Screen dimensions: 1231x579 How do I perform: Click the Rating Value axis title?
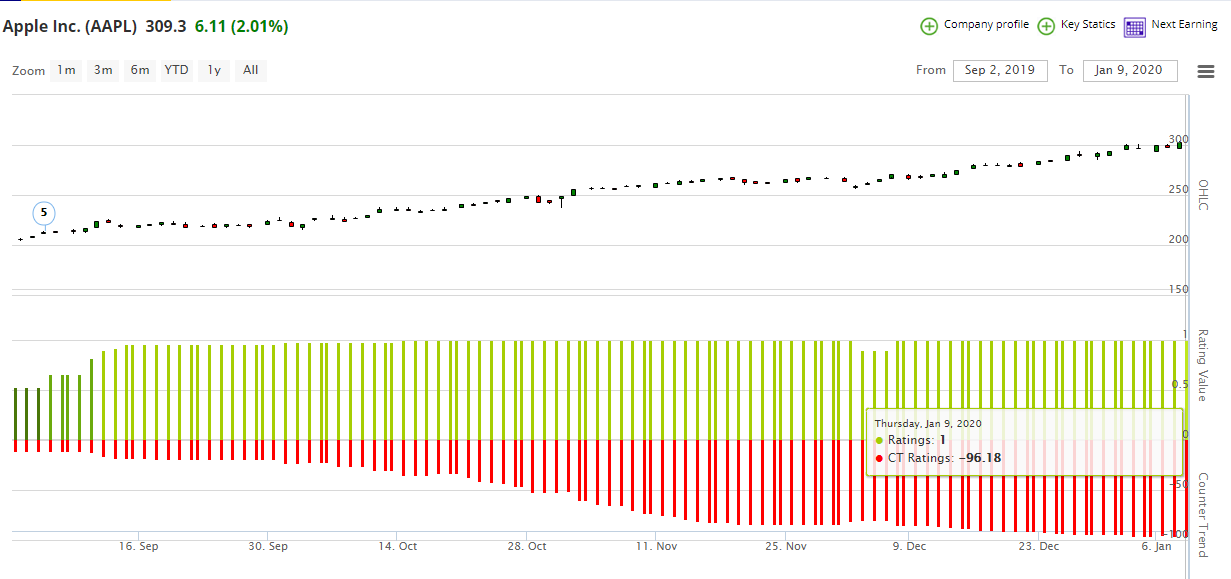1203,365
